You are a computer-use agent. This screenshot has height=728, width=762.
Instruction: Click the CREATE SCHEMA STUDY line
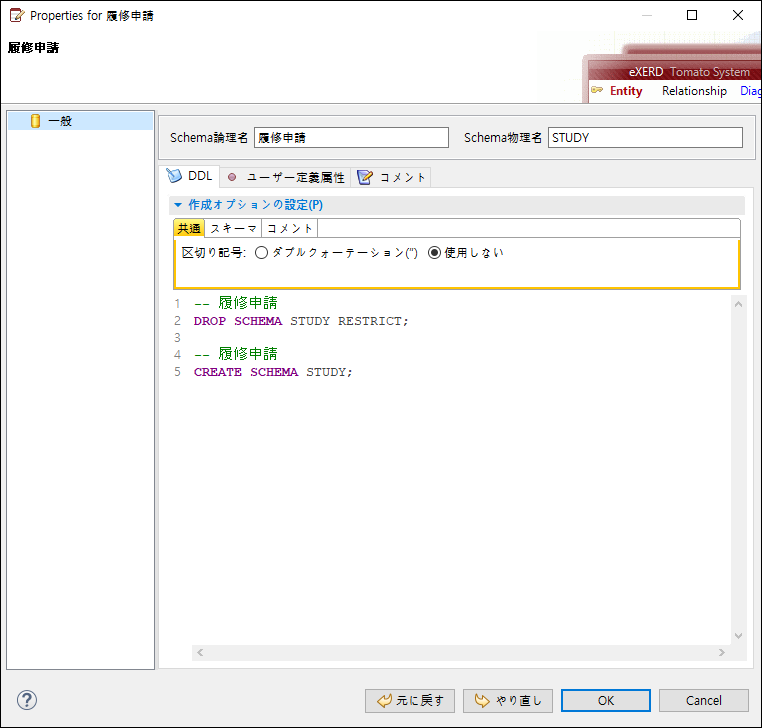[x=273, y=372]
